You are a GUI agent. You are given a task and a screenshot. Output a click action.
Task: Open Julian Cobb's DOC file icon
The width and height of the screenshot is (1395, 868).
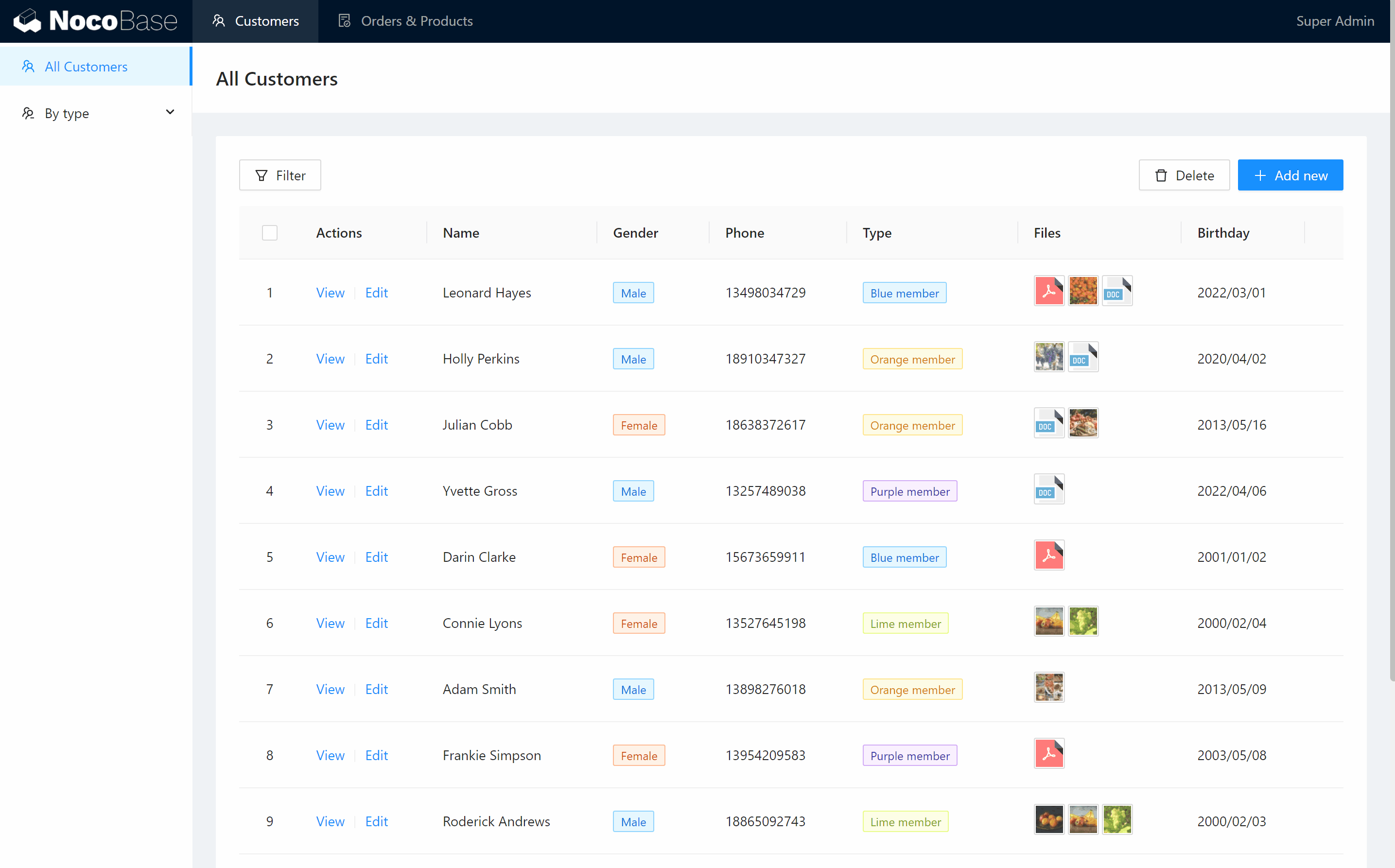[x=1048, y=423]
